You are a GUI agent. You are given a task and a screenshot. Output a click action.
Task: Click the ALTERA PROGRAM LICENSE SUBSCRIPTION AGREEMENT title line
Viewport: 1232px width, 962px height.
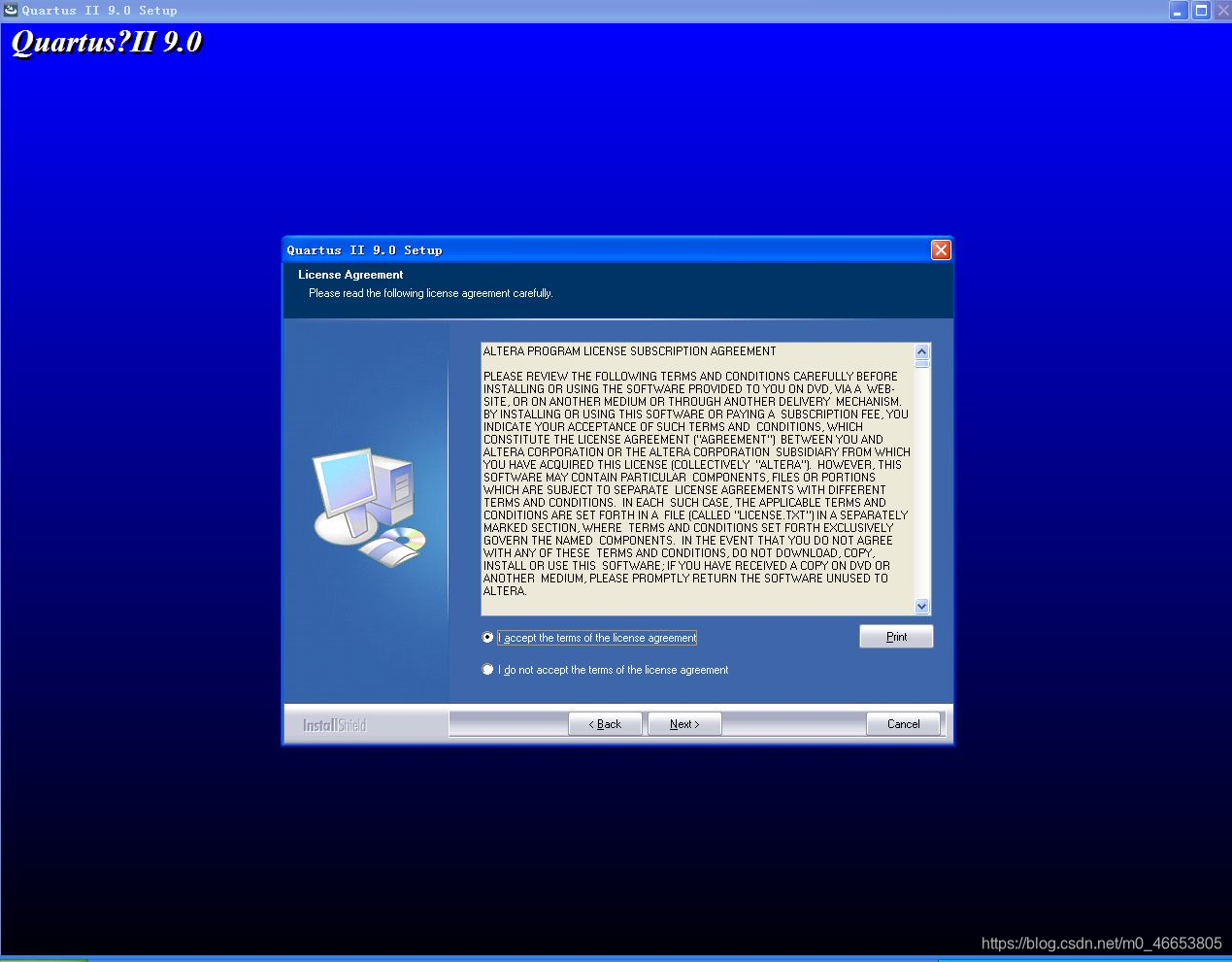pyautogui.click(x=630, y=351)
